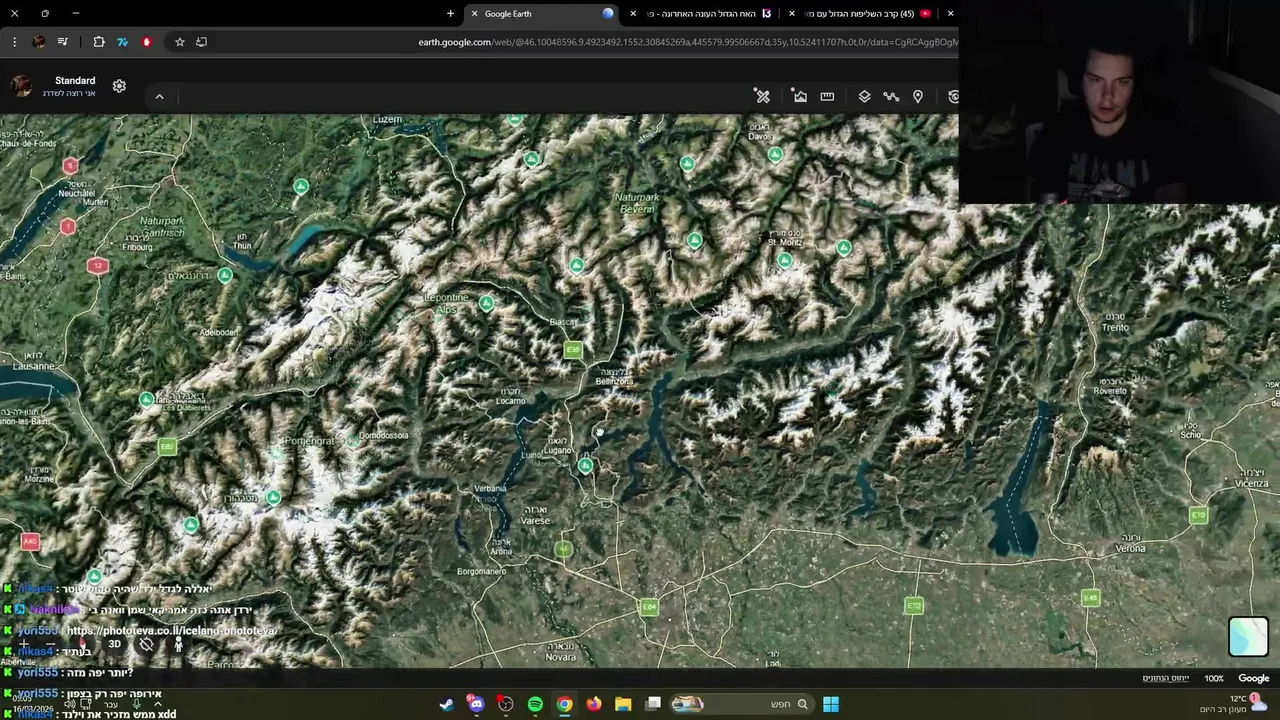Open the data attribution link beside 100%

pyautogui.click(x=1166, y=678)
